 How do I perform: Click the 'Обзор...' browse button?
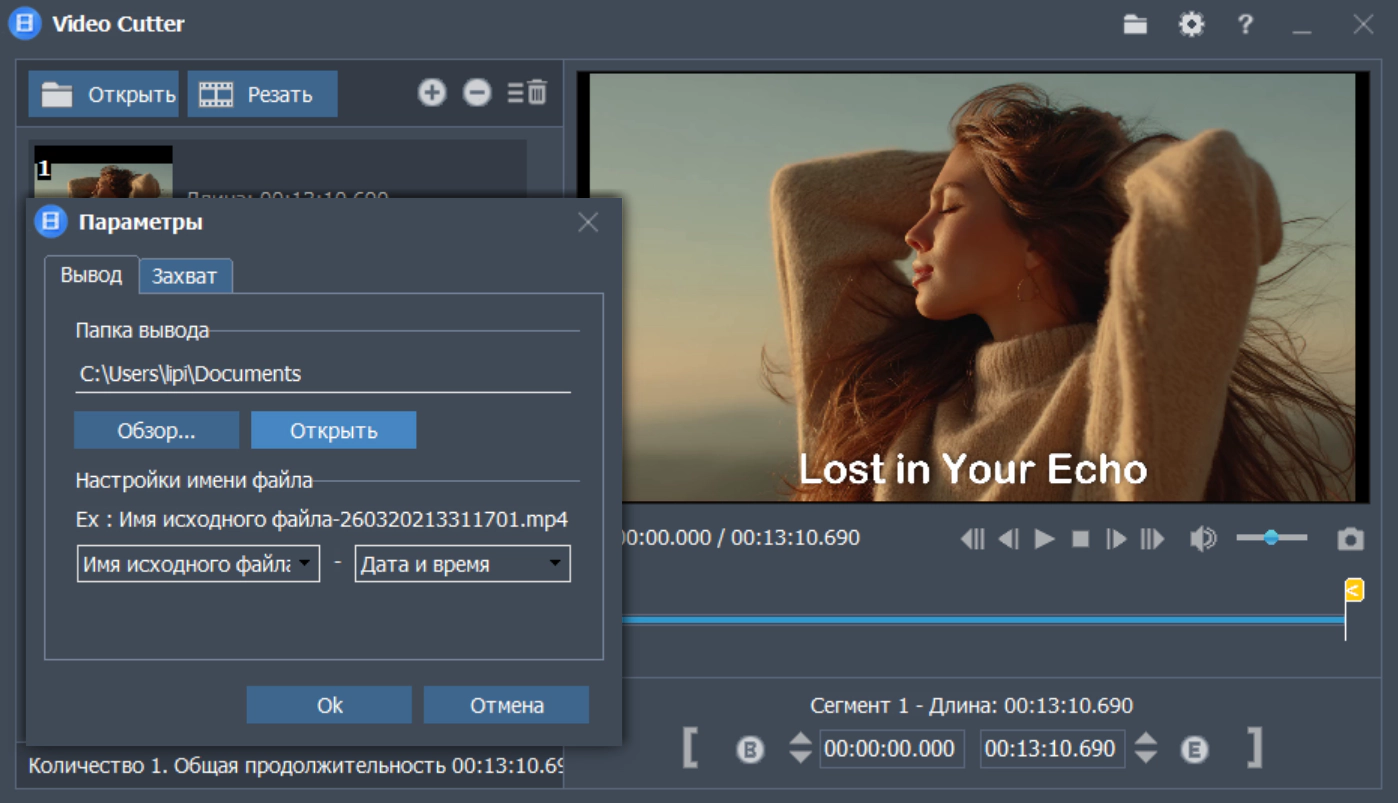pos(156,431)
